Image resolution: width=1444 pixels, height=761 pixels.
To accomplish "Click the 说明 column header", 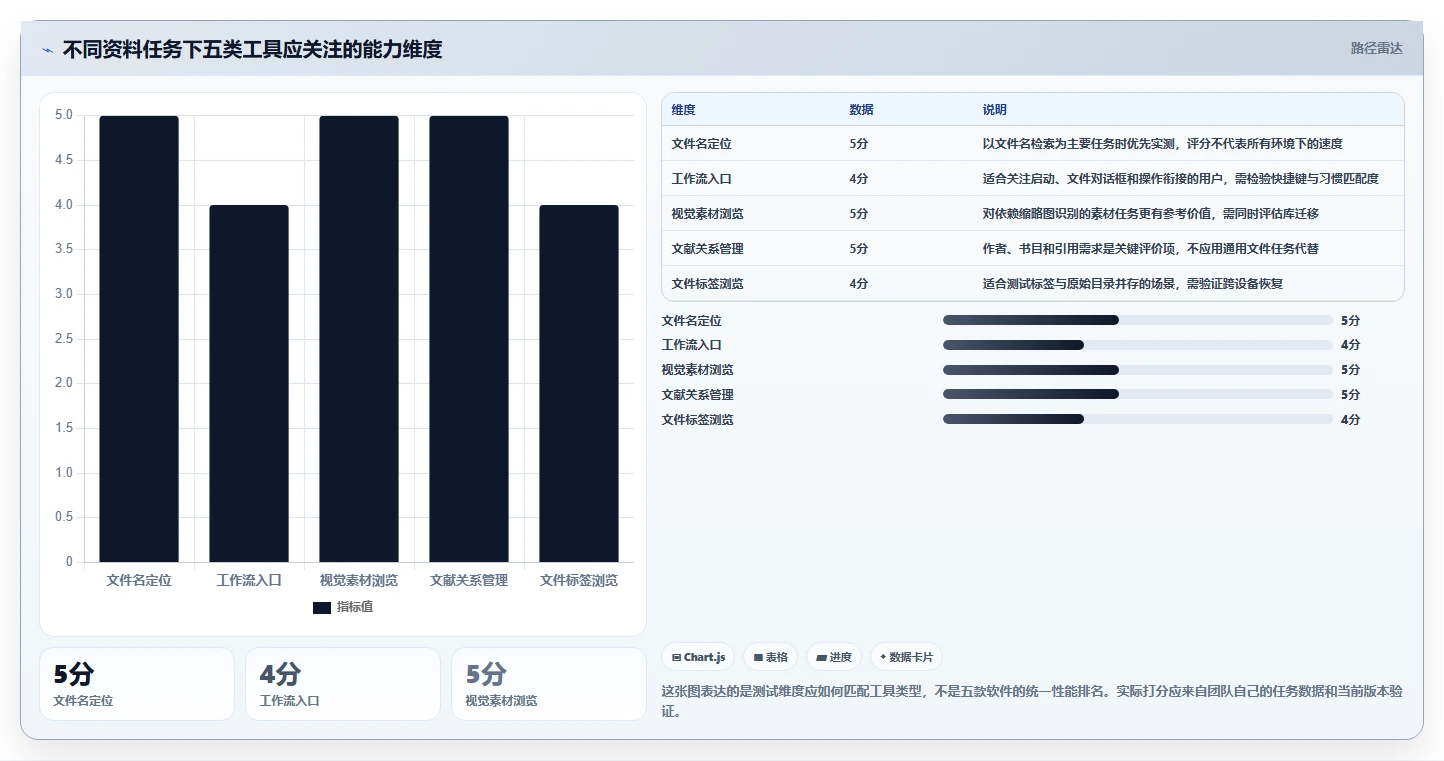I will 995,109.
